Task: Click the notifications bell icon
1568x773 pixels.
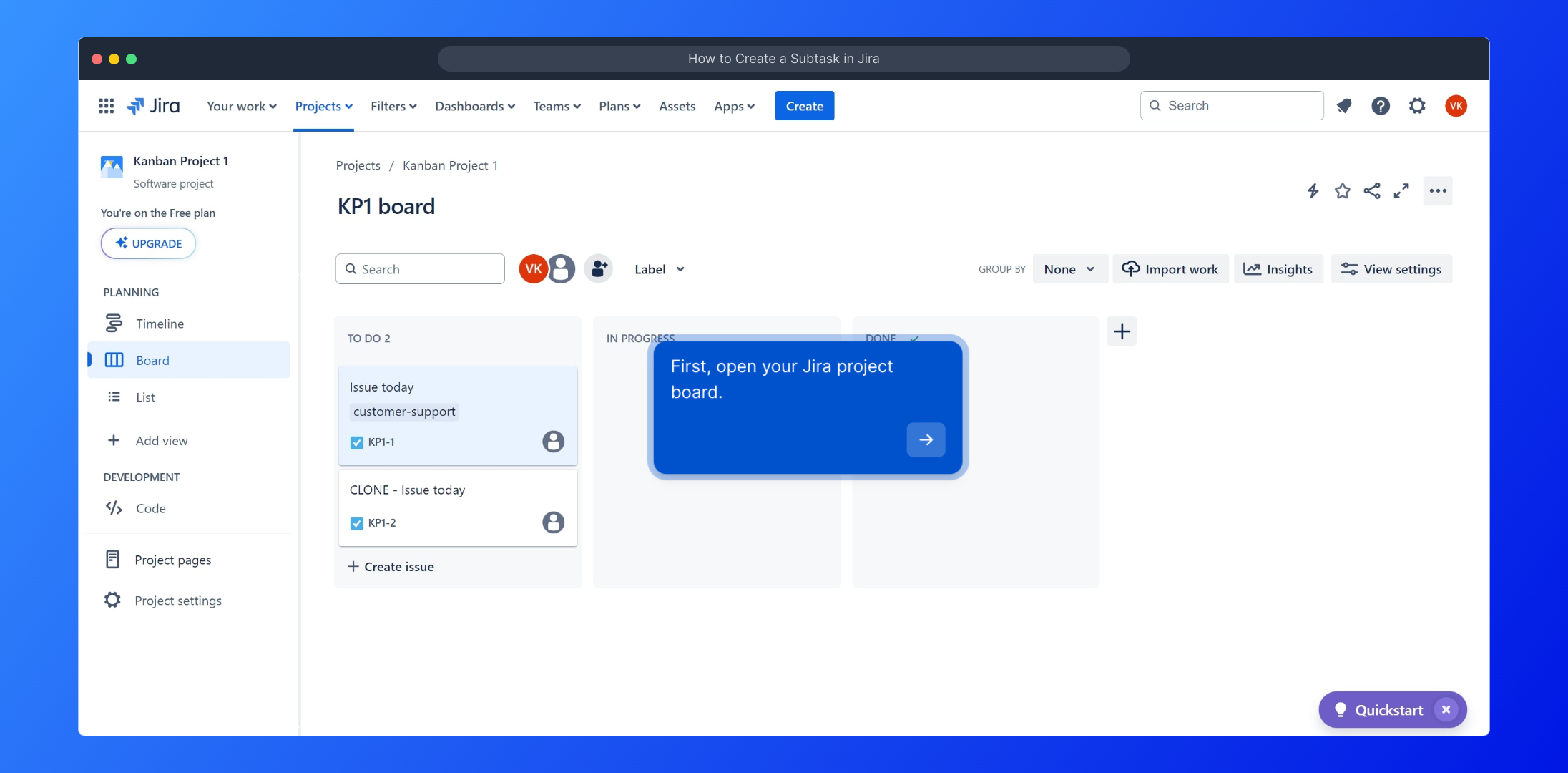Action: 1344,106
